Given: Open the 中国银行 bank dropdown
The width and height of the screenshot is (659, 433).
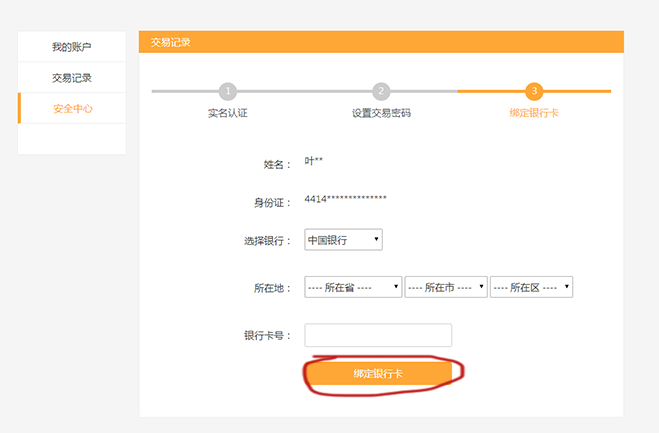Looking at the screenshot, I should (343, 240).
